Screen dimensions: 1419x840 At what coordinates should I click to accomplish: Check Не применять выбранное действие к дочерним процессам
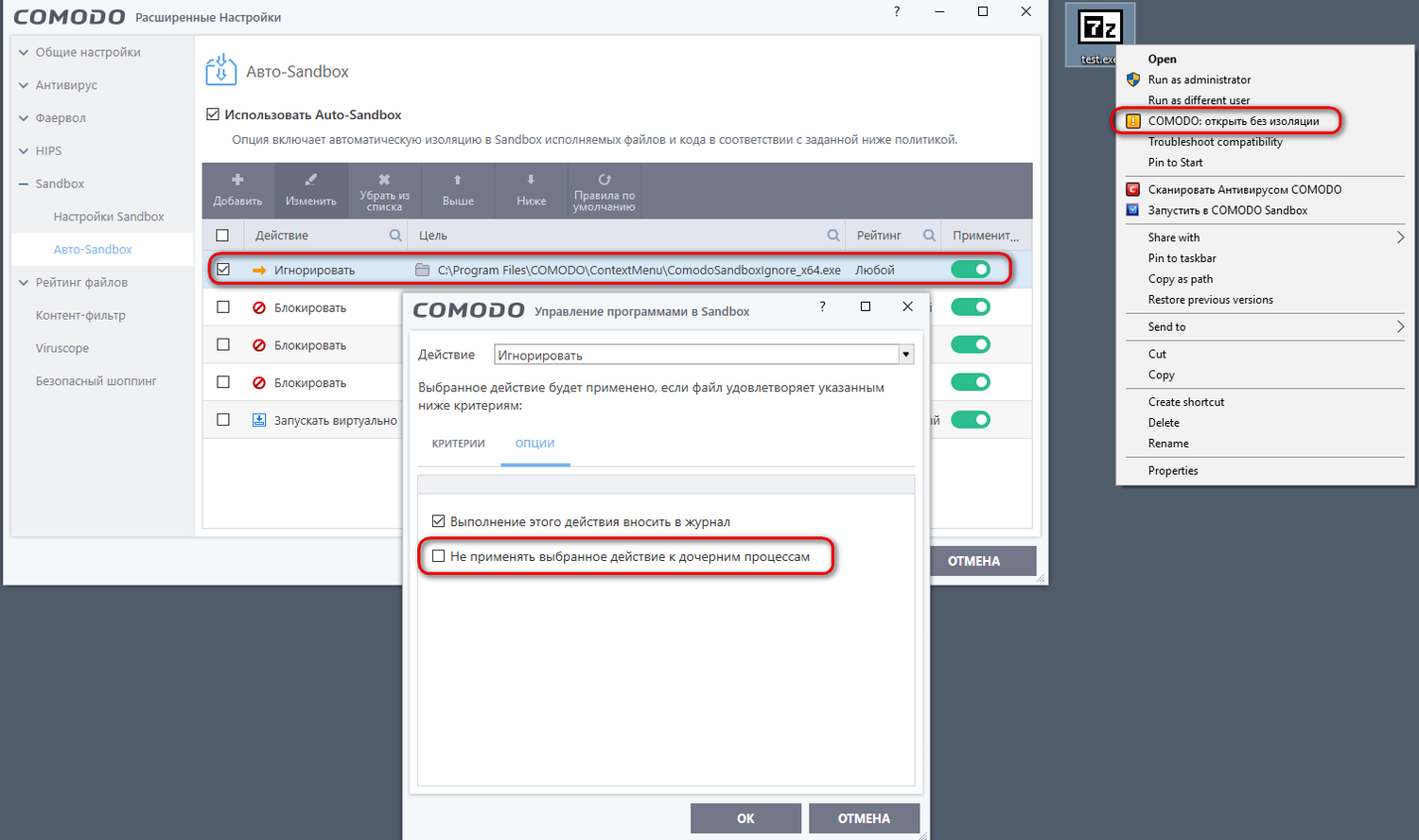click(x=438, y=556)
